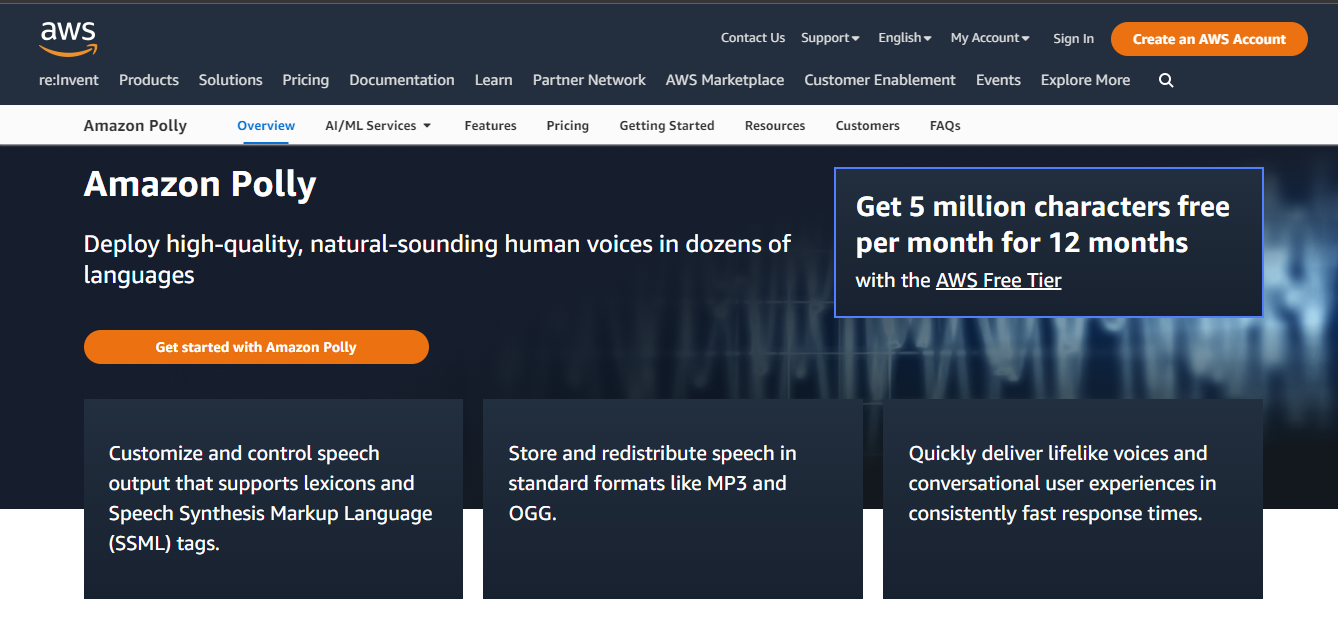Click the Contact Us link
Viewport: 1338px width, 639px height.
[x=753, y=38]
